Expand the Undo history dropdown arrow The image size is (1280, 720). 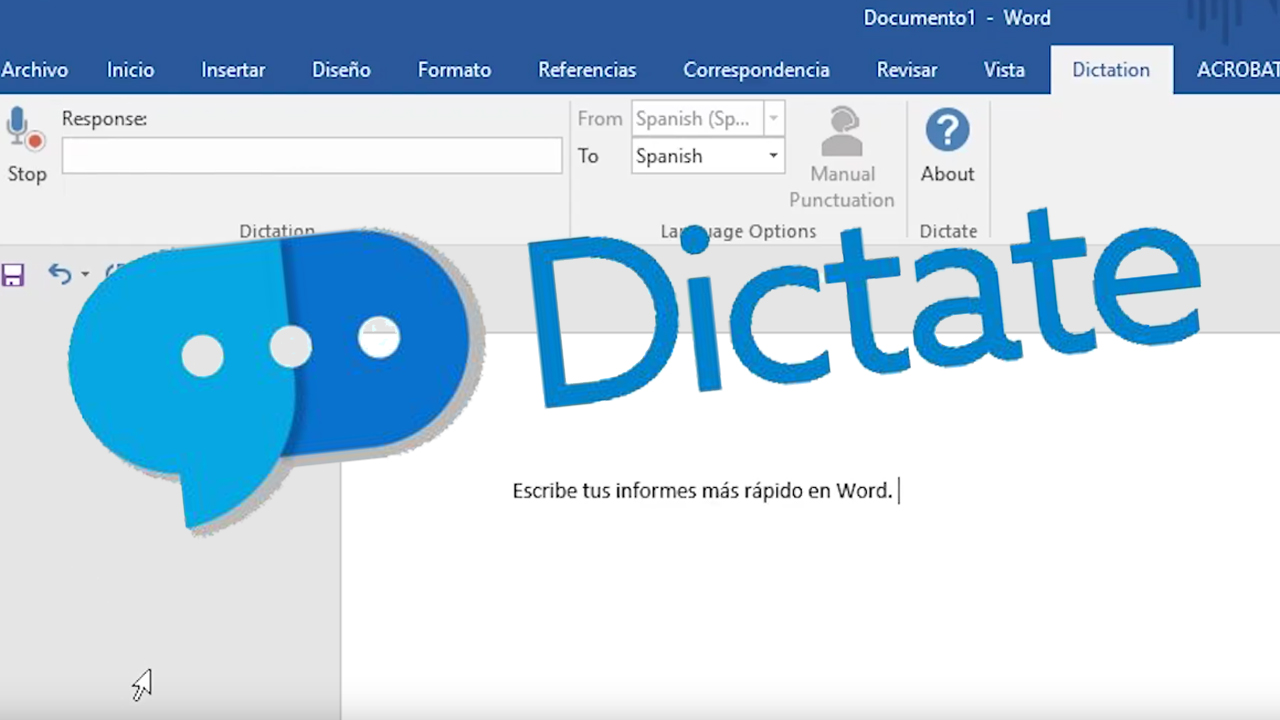[85, 274]
